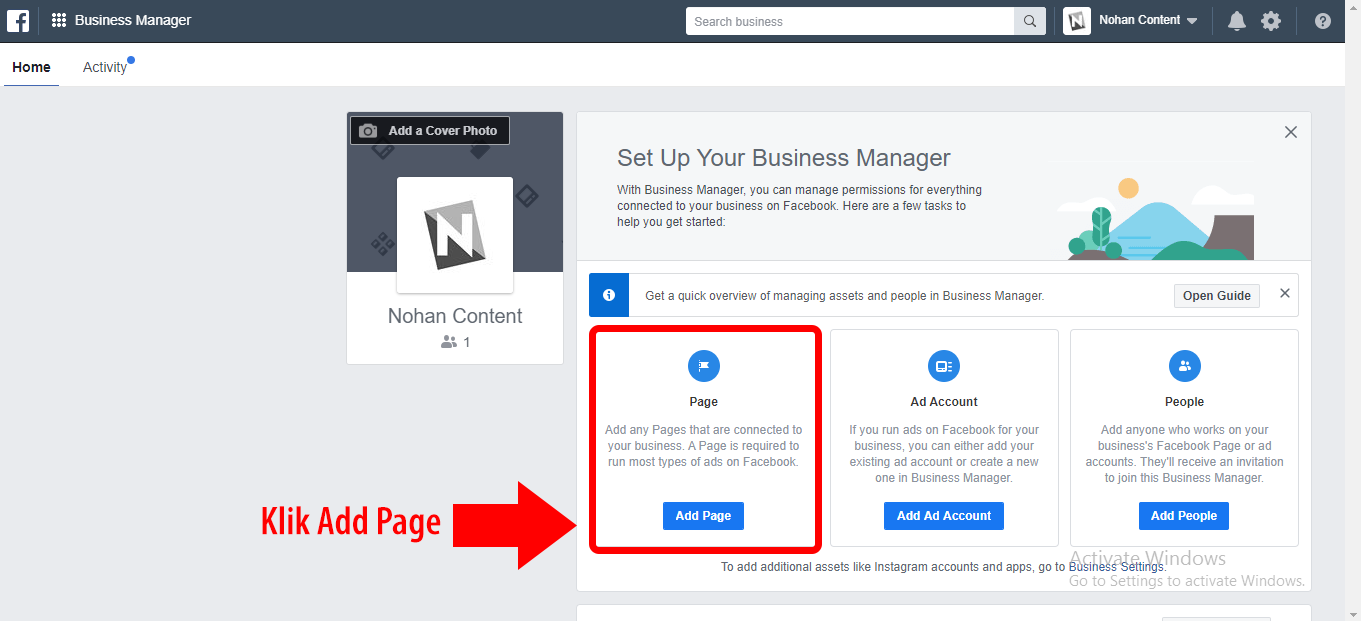Viewport: 1361px width, 621px height.
Task: Click the camera icon on cover photo
Action: pos(368,131)
